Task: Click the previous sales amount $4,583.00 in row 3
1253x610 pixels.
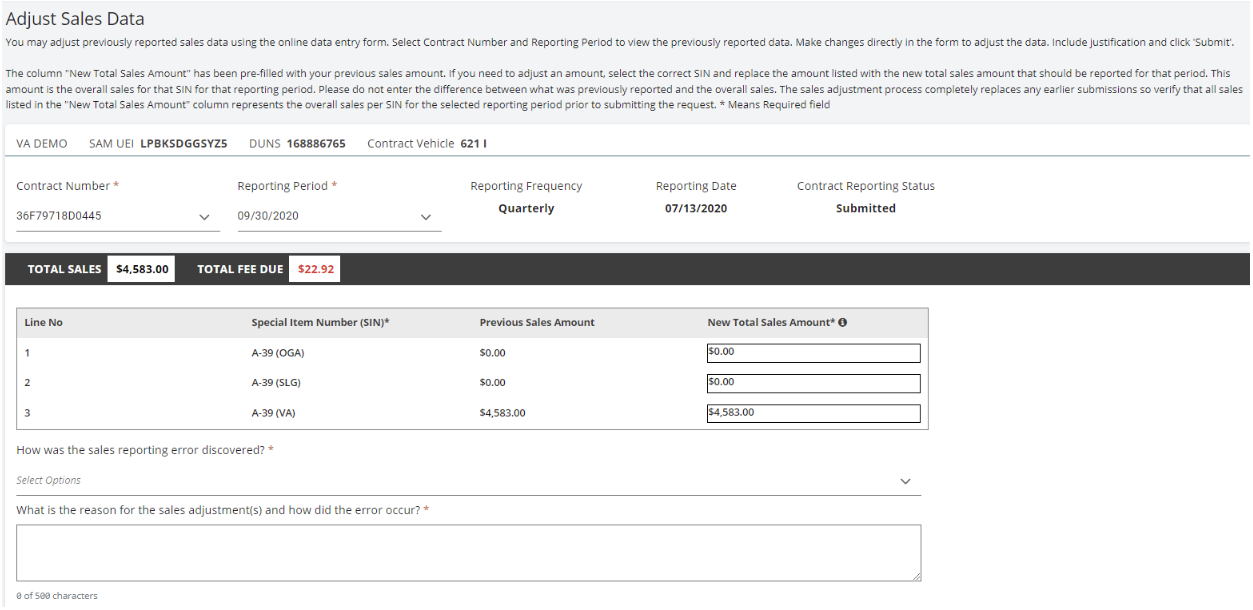Action: click(503, 413)
